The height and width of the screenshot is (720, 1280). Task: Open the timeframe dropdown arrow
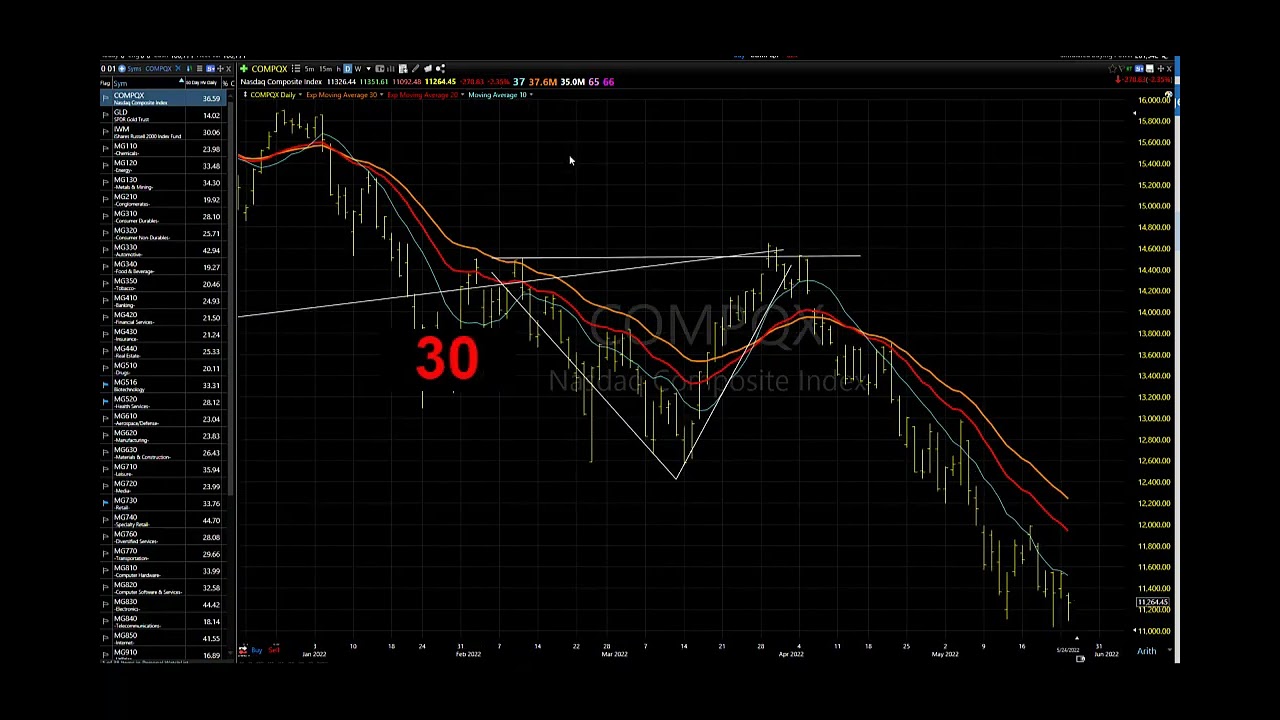368,68
